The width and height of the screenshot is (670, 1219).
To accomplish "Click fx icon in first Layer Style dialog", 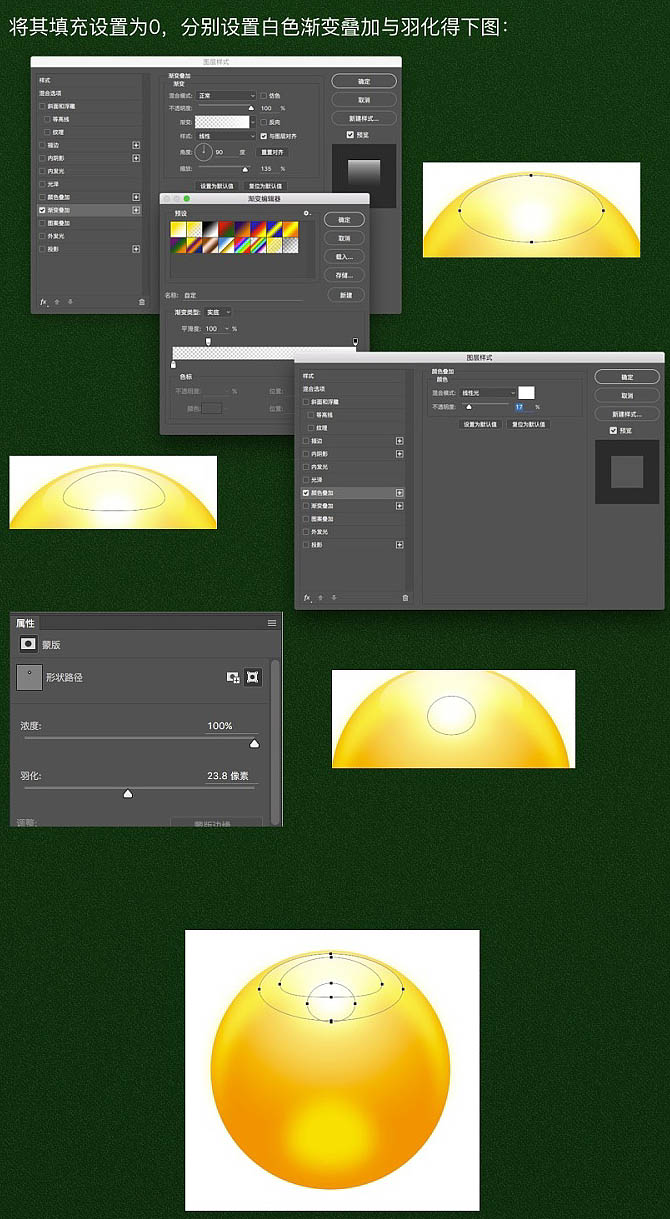I will [x=43, y=301].
